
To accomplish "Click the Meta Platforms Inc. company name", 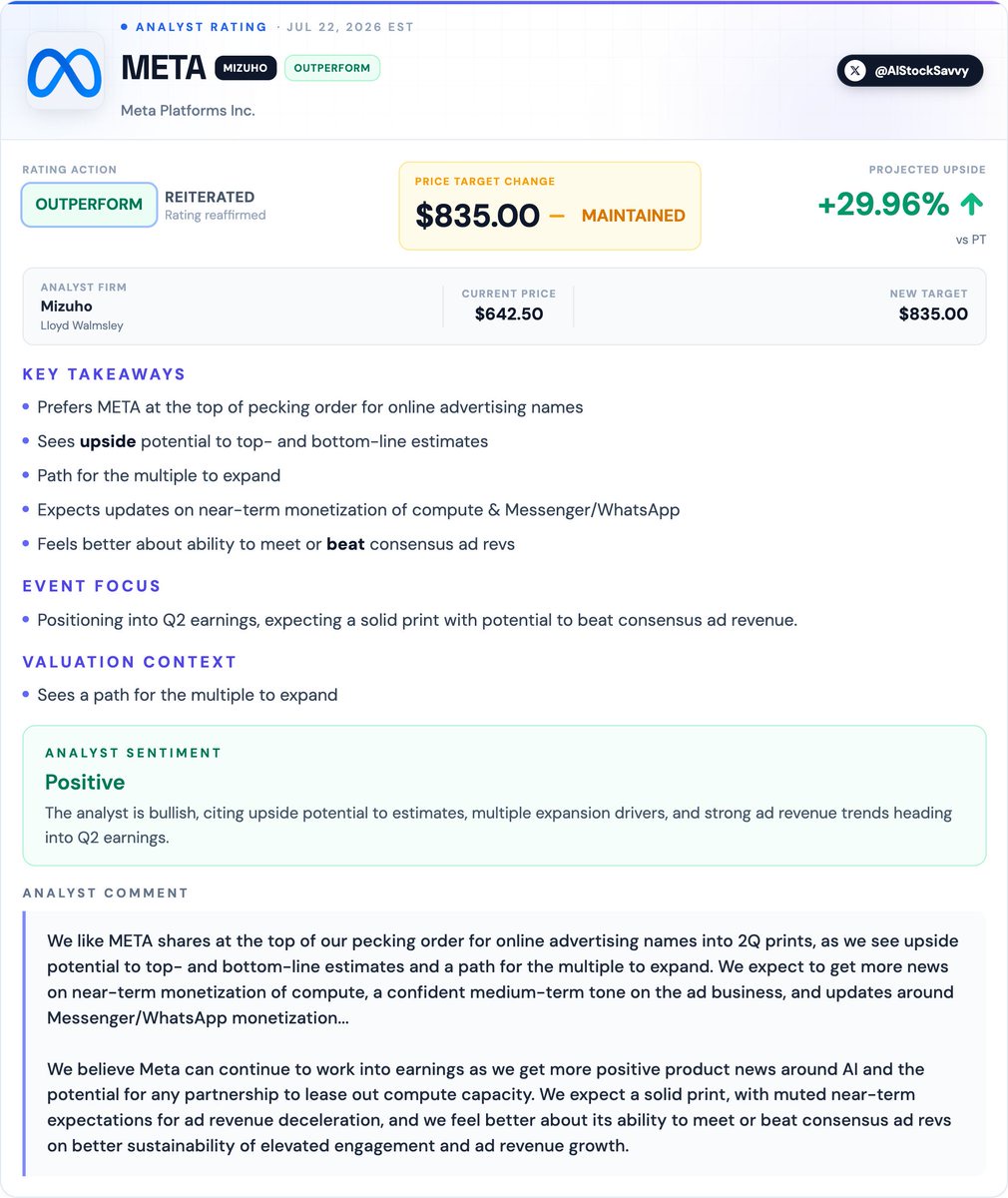I will click(x=188, y=111).
